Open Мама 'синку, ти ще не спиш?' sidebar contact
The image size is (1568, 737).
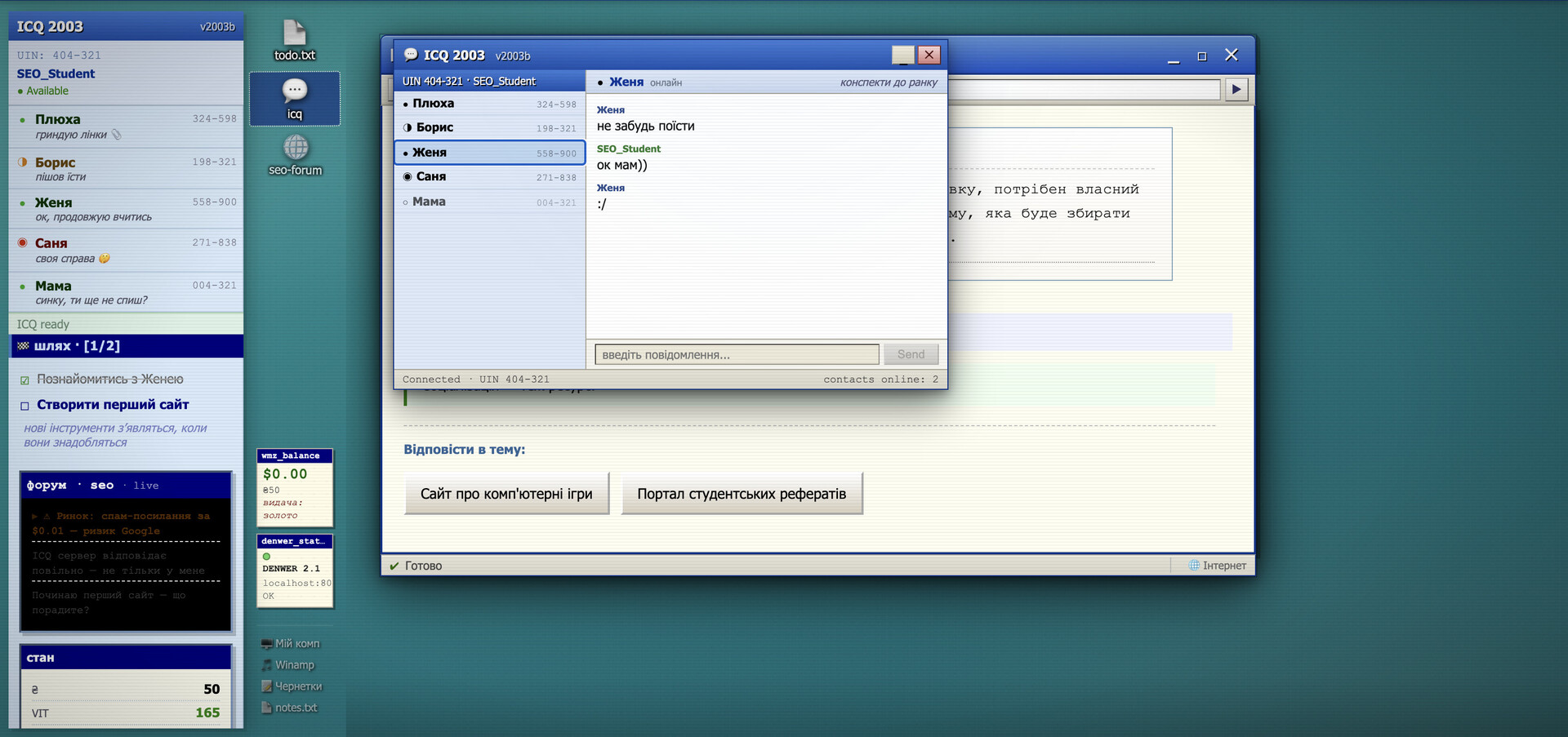coord(127,292)
